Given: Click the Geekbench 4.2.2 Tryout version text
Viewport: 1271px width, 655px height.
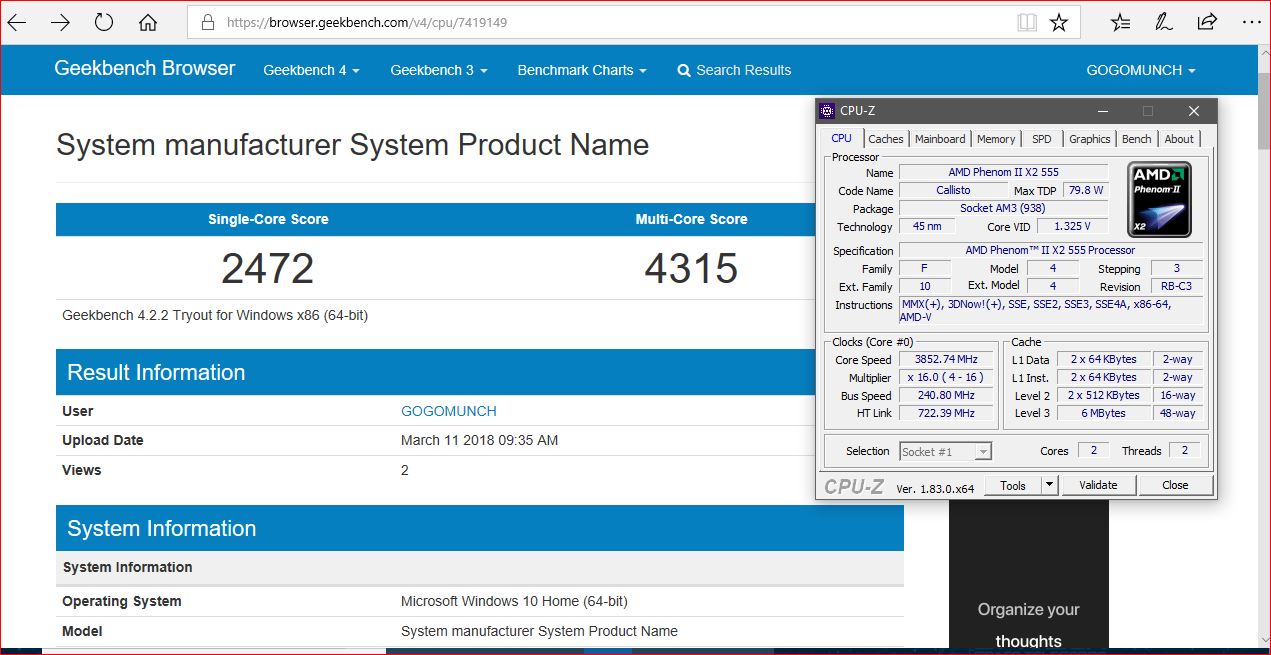Looking at the screenshot, I should point(215,315).
